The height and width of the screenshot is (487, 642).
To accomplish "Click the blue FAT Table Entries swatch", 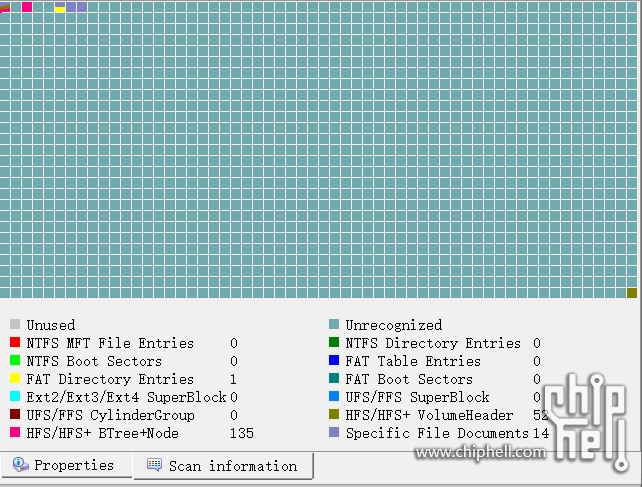I will 334,361.
